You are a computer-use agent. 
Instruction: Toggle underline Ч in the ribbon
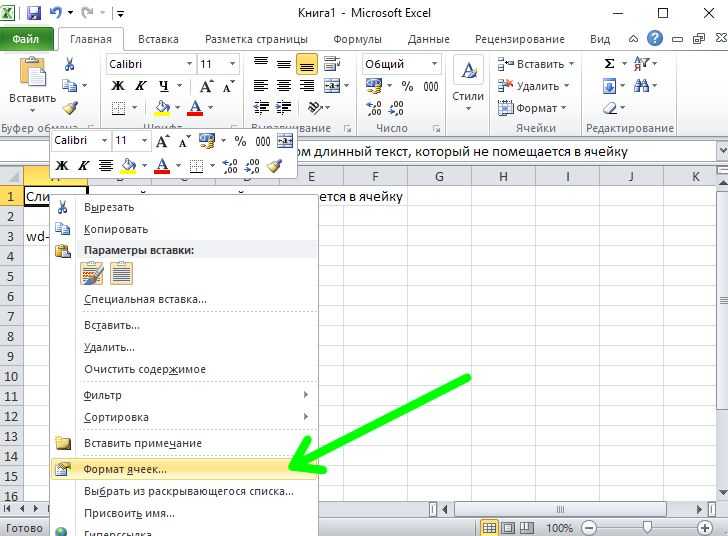pyautogui.click(x=163, y=86)
